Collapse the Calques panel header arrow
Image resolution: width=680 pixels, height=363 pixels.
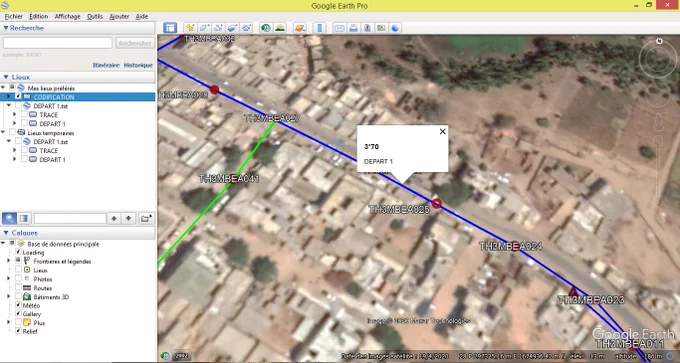tap(6, 233)
